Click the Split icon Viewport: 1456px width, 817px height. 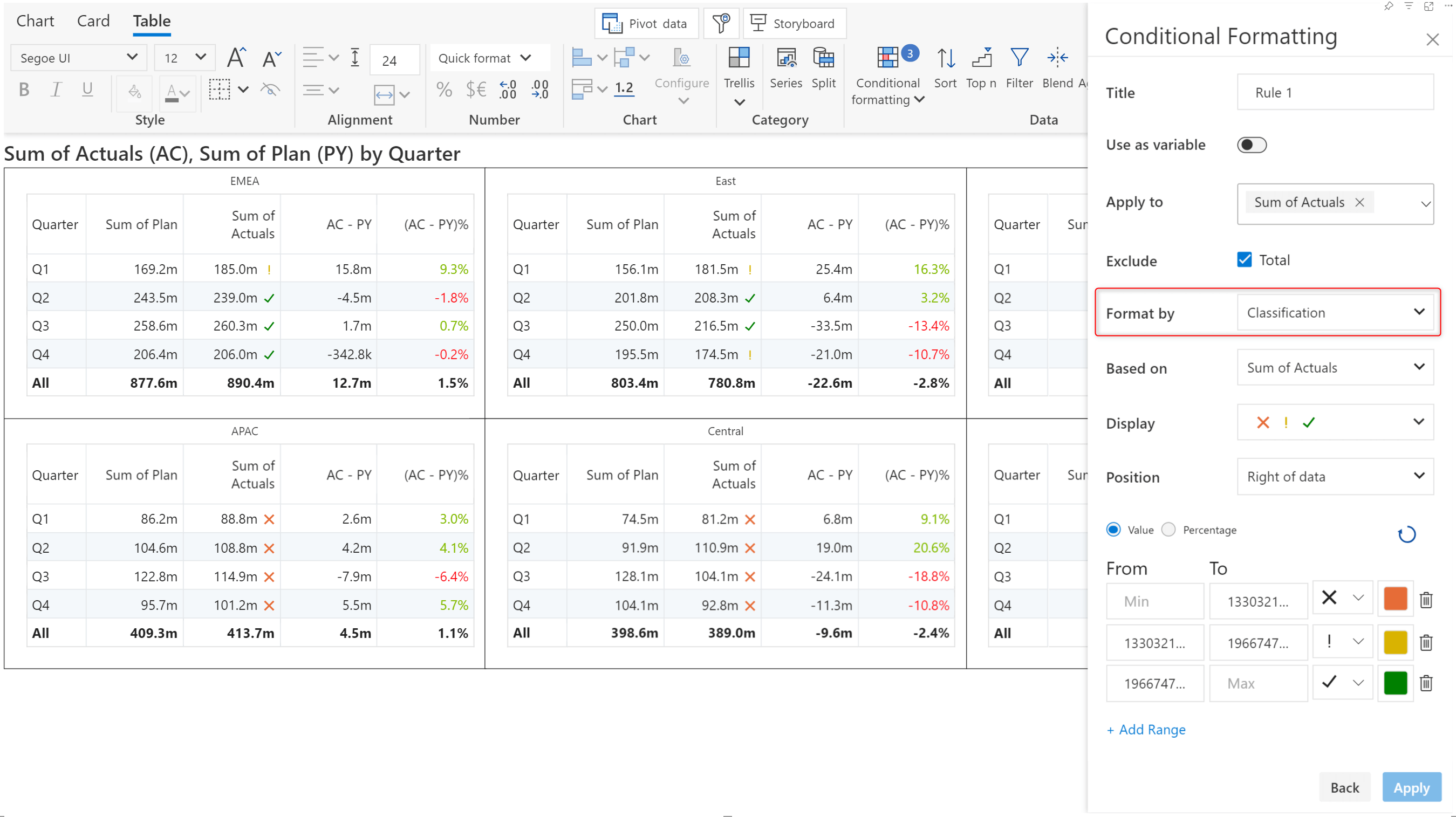tap(824, 68)
